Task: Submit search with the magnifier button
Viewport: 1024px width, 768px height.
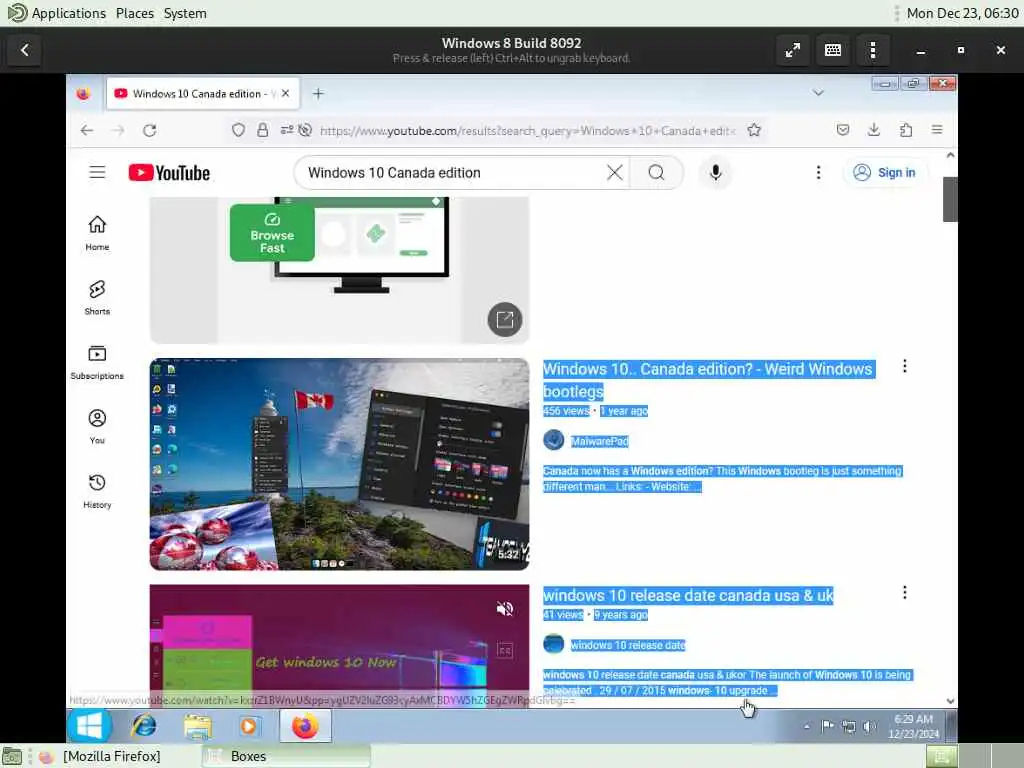Action: point(656,172)
